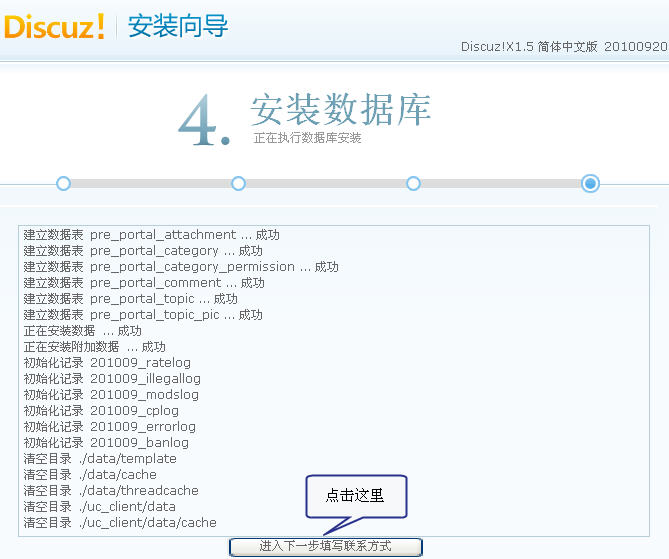Click the 正在安装附加数据 ... 成功 line
Image resolution: width=669 pixels, height=559 pixels.
click(94, 347)
